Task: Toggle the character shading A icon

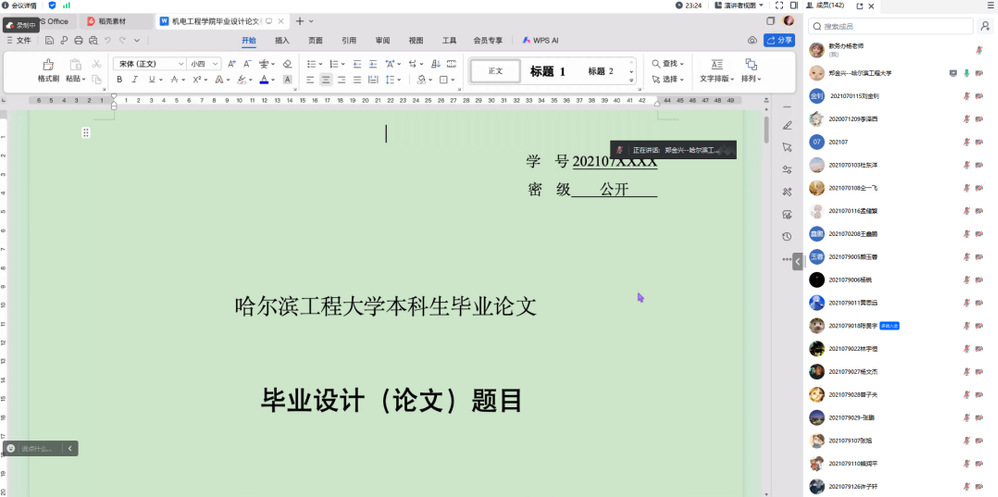Action: [x=287, y=80]
